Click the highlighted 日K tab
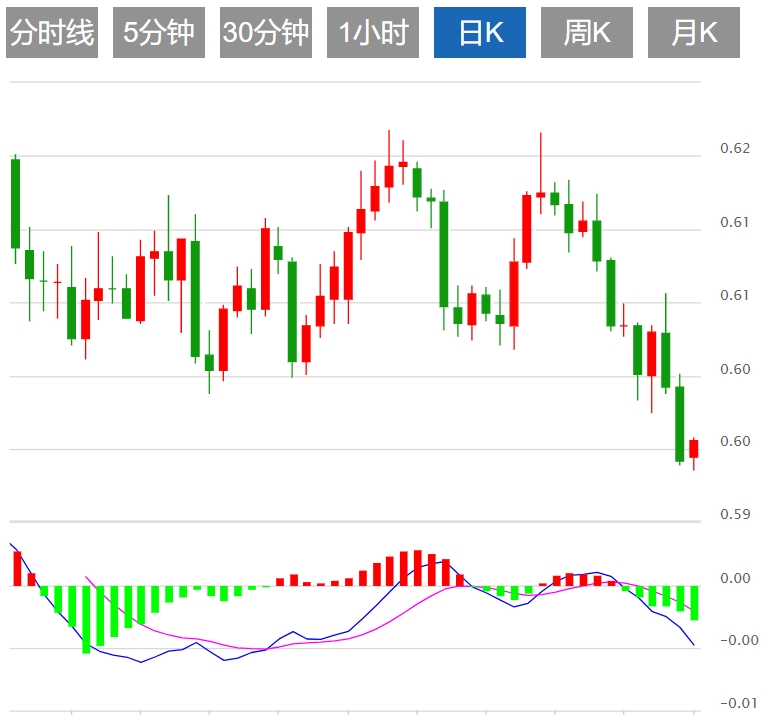Viewport: 775px width, 715px height. click(480, 33)
